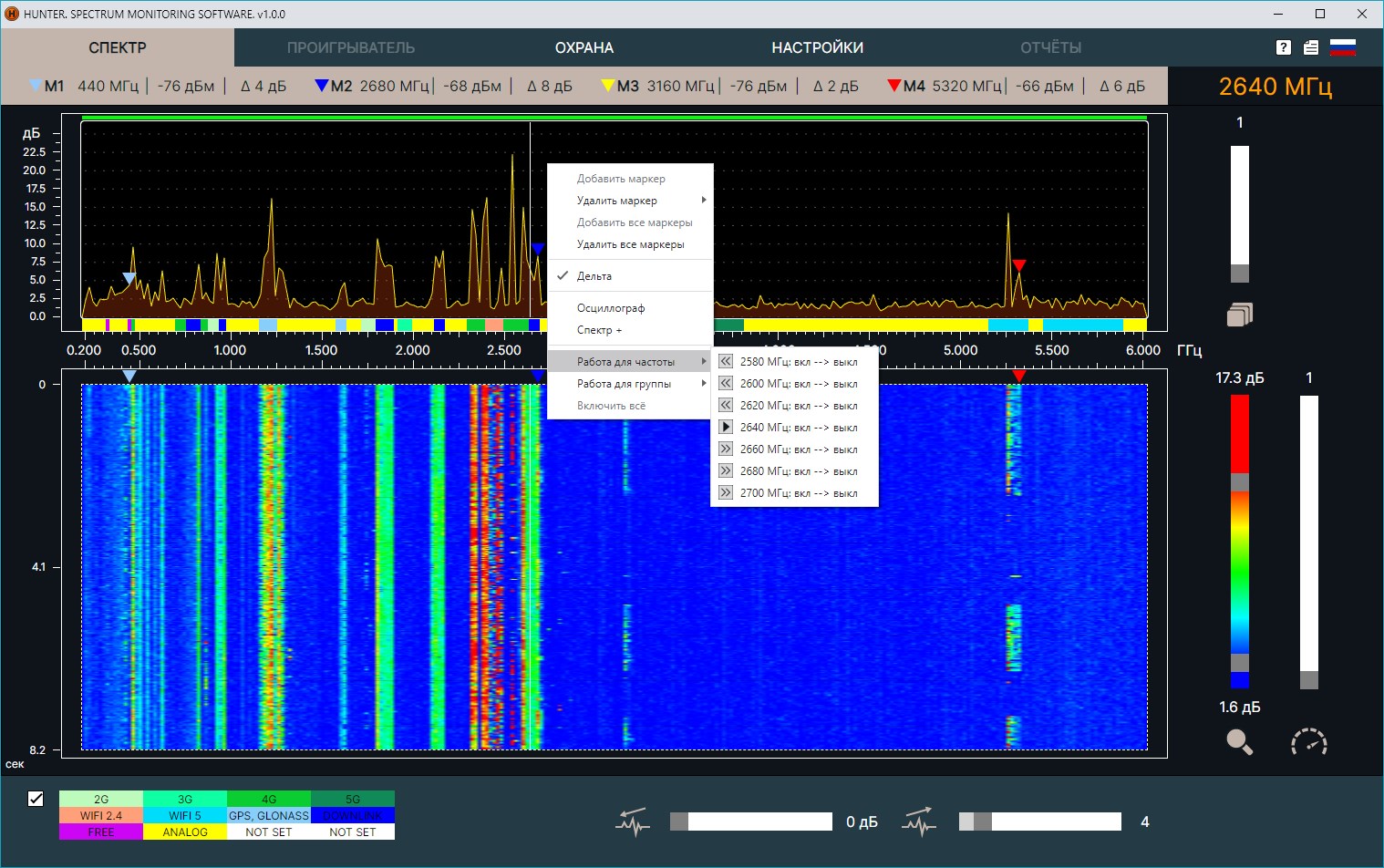Toggle the legend checkbox at bottom left
Viewport: 1384px width, 868px height.
[x=36, y=799]
